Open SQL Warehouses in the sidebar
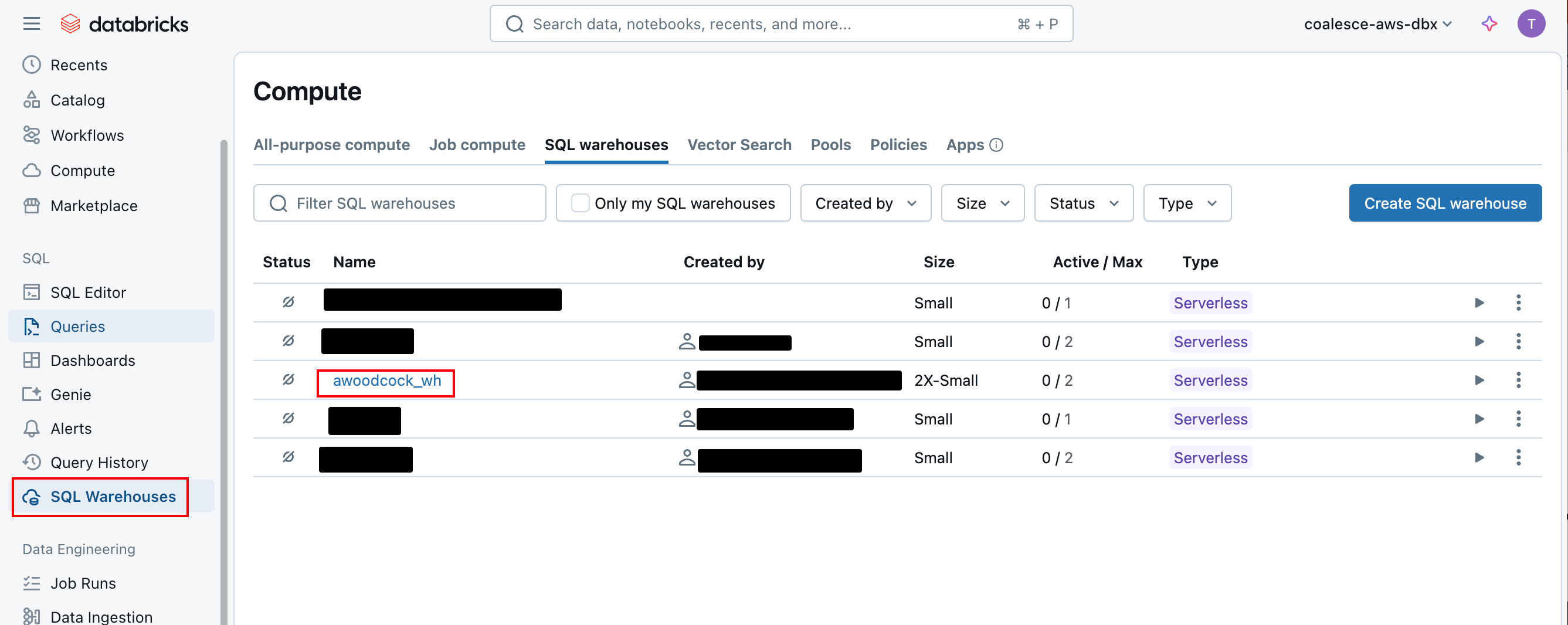1568x625 pixels. (113, 497)
